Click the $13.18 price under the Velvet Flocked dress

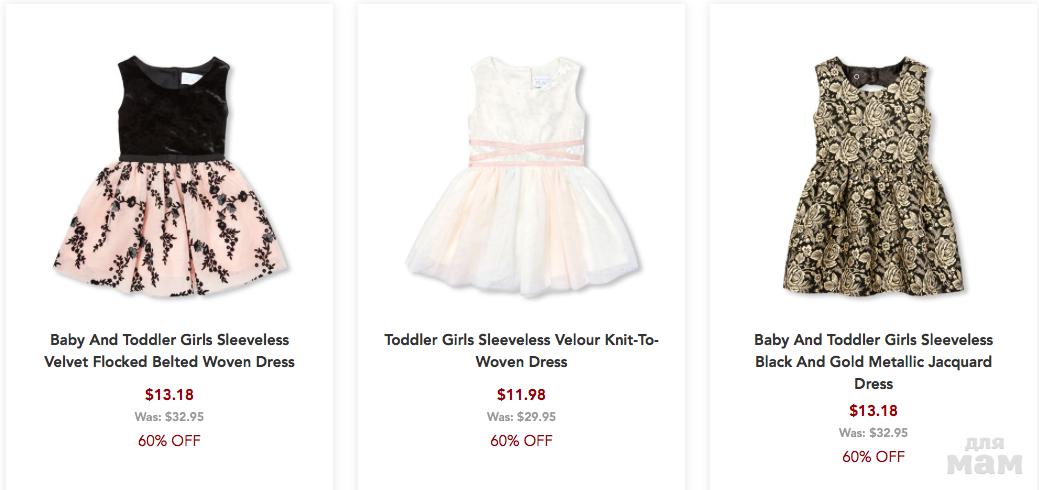pyautogui.click(x=169, y=394)
